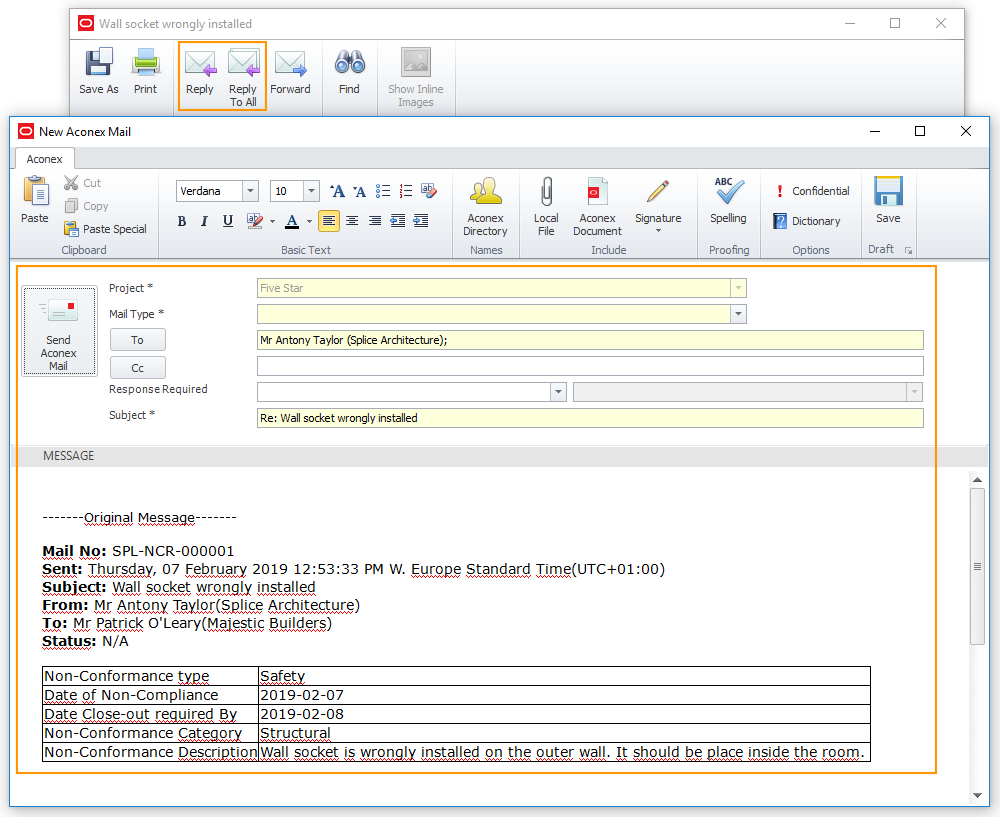The image size is (1000, 817).
Task: Click the 2019-02-07 Date of Non-Compliance cell
Action: point(564,695)
